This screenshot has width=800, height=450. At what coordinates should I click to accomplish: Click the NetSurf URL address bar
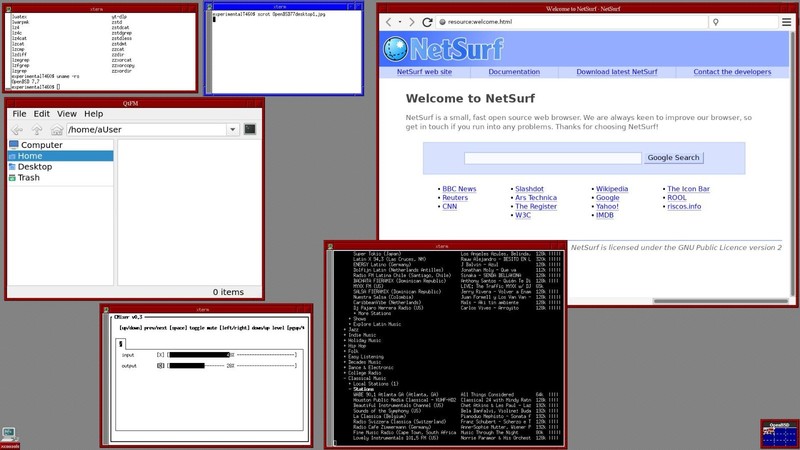click(572, 22)
